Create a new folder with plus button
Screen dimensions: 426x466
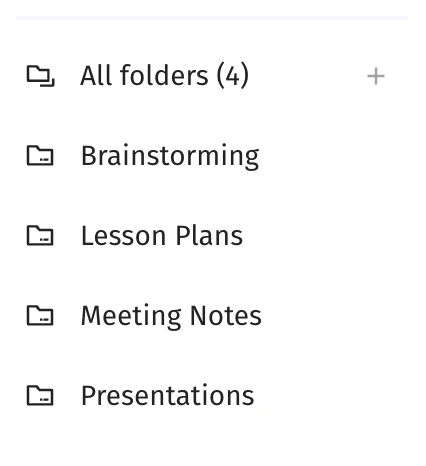(x=376, y=76)
